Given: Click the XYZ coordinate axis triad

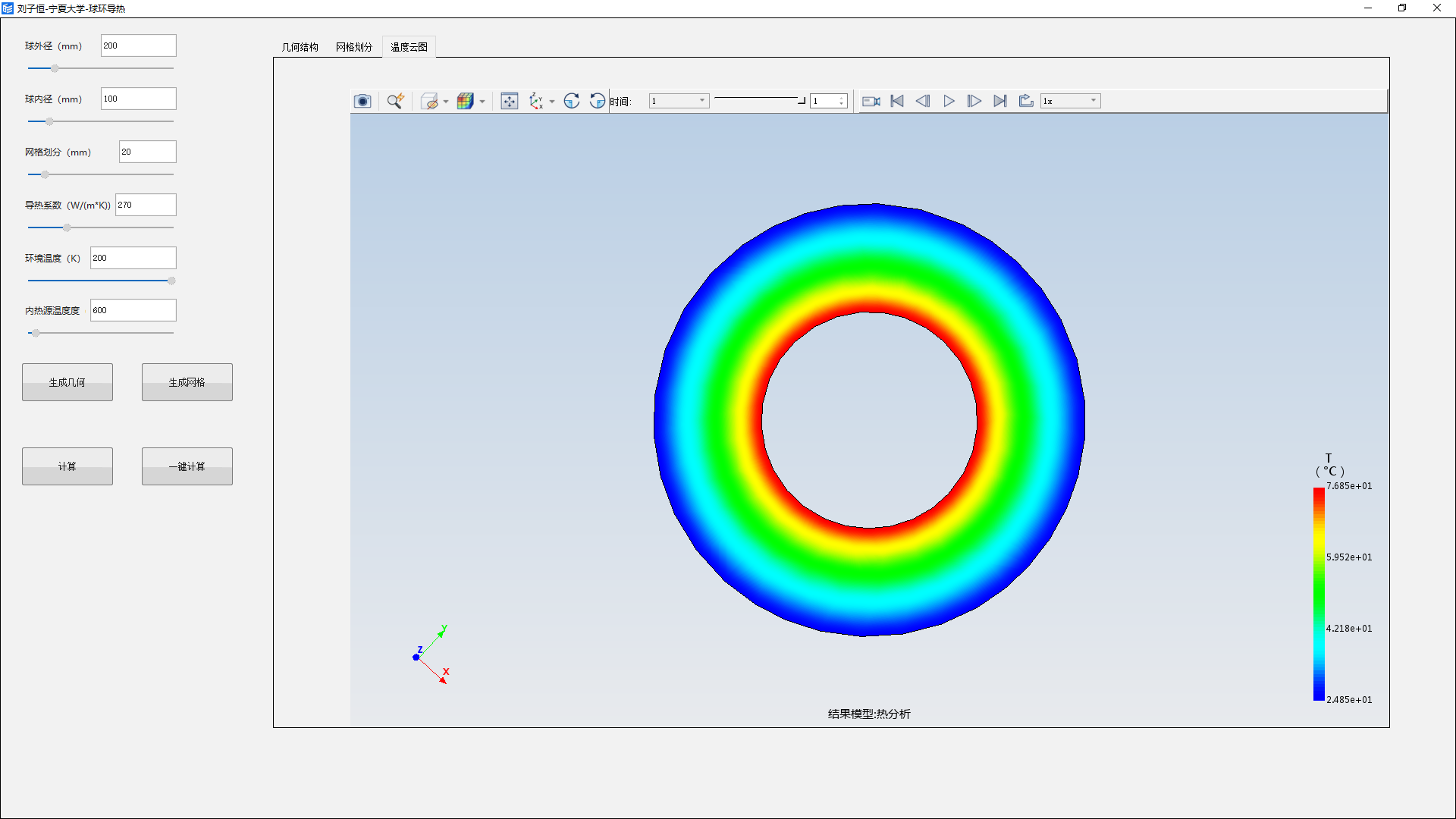Looking at the screenshot, I should click(431, 654).
